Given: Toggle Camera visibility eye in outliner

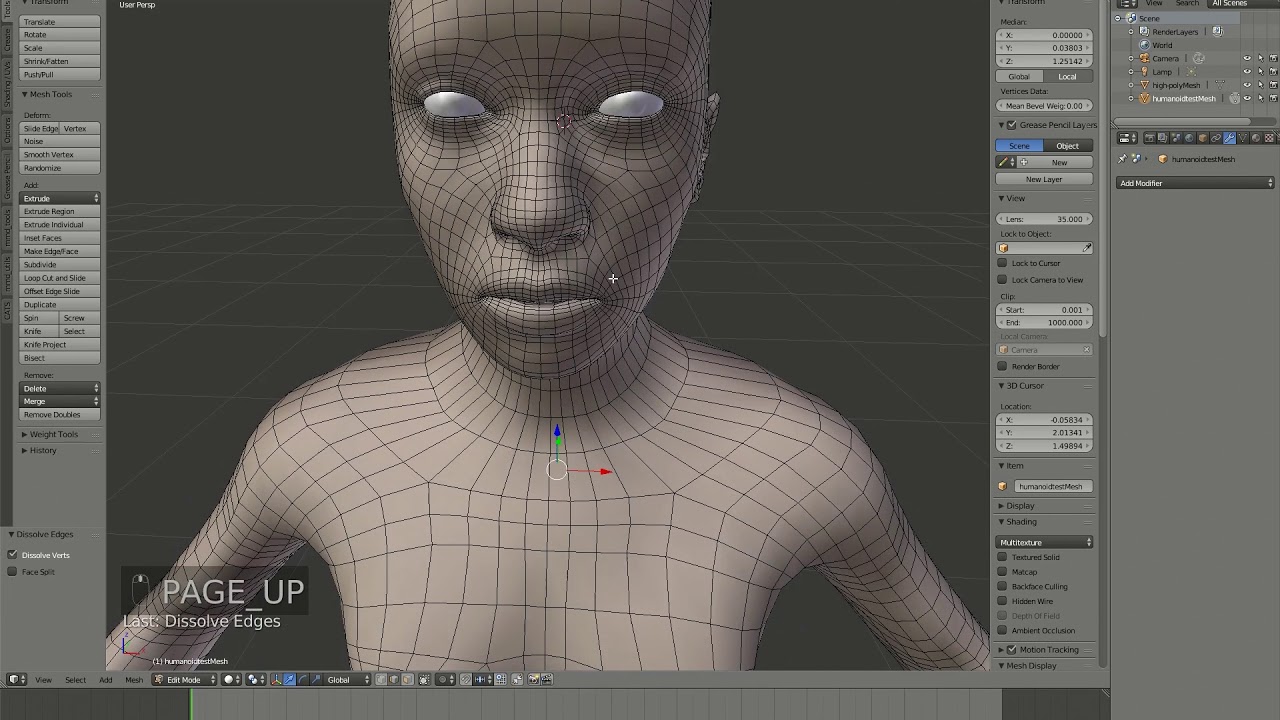Looking at the screenshot, I should click(x=1247, y=58).
